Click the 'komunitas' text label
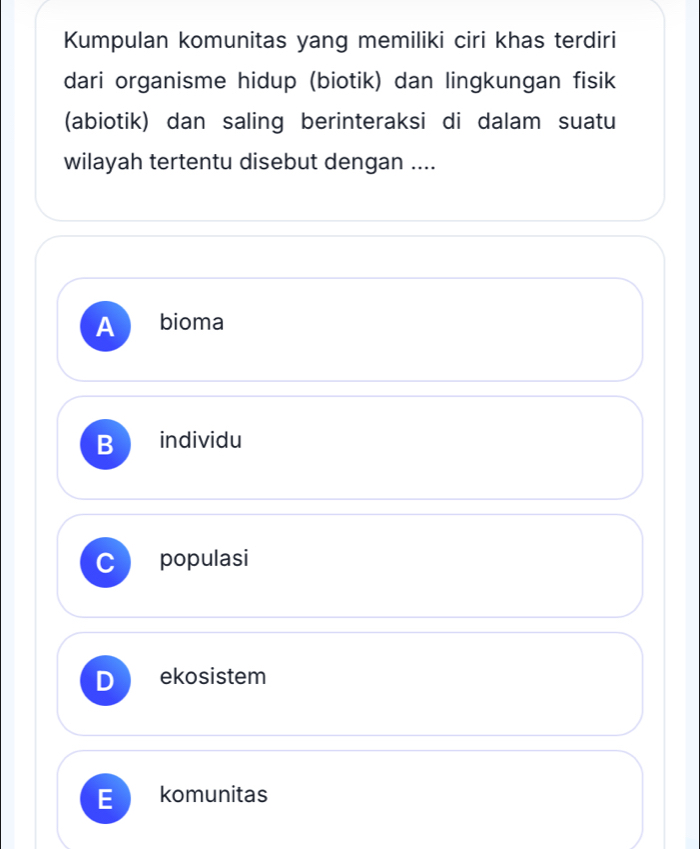Viewport: 700px width, 849px height. 214,795
